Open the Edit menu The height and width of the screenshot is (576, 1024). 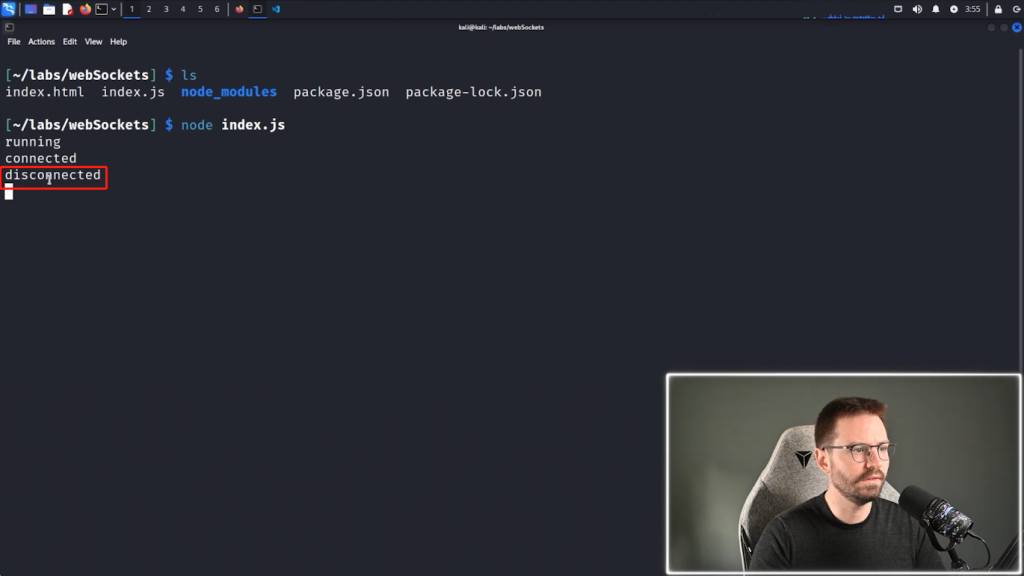70,42
